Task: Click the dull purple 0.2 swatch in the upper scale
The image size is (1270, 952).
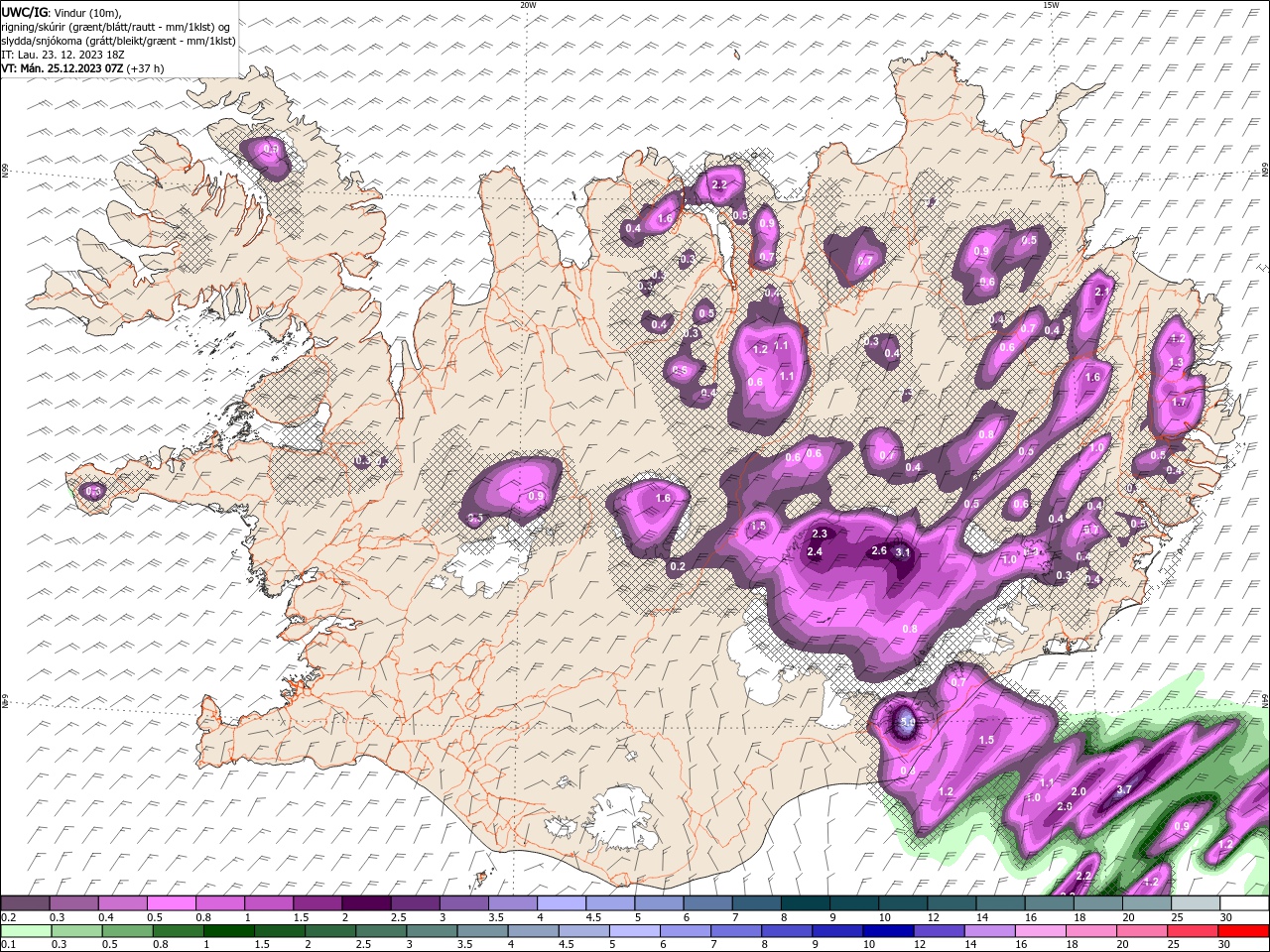Action: (x=25, y=903)
